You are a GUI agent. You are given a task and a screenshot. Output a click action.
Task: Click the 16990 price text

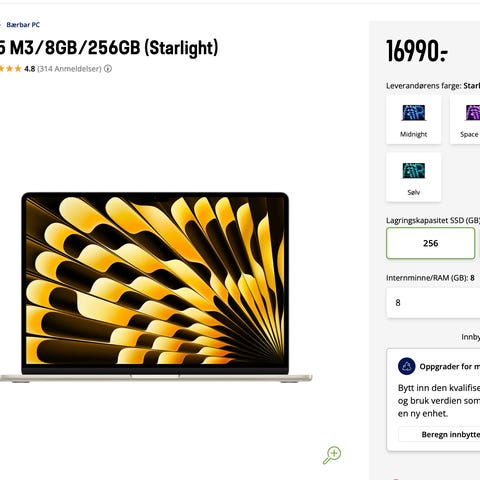(x=417, y=51)
